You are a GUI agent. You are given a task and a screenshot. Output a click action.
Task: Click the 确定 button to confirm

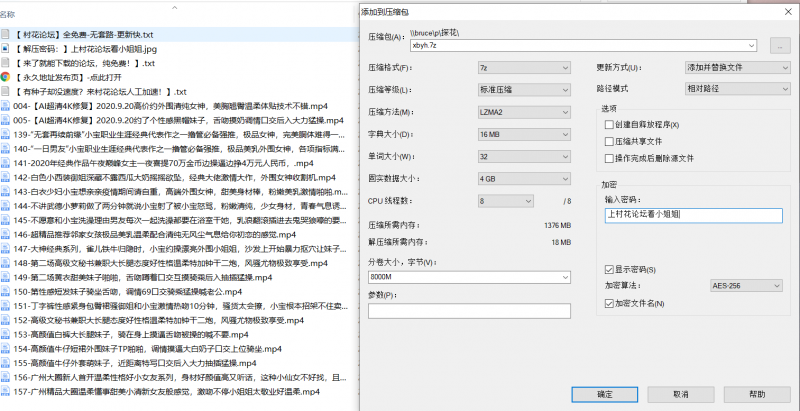[604, 394]
